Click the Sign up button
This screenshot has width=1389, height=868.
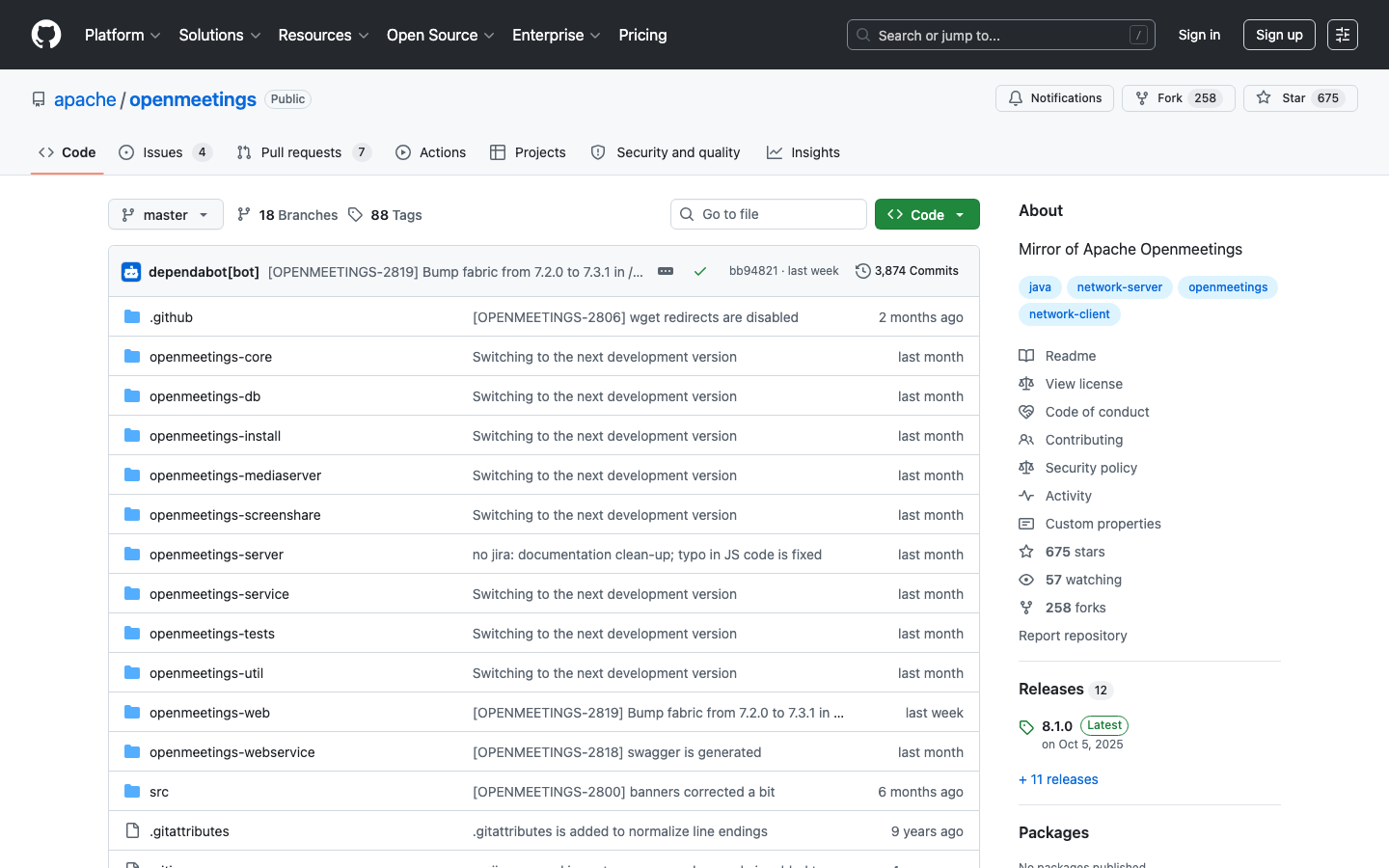[1279, 35]
